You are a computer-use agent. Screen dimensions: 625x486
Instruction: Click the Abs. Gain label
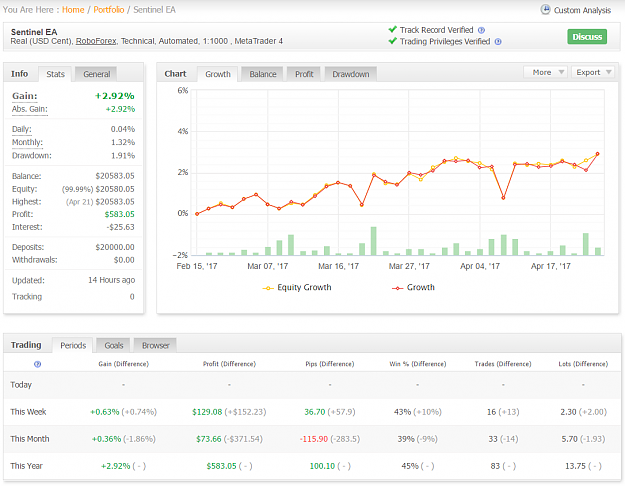pyautogui.click(x=29, y=109)
